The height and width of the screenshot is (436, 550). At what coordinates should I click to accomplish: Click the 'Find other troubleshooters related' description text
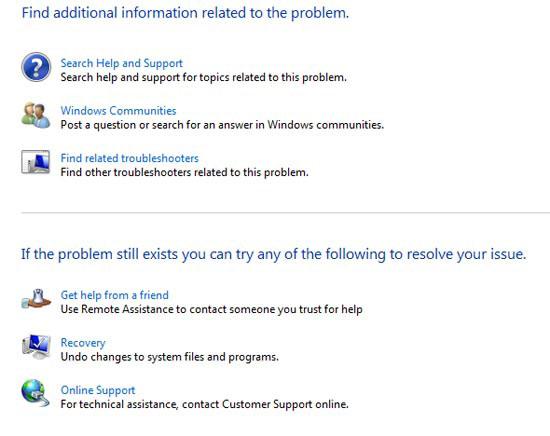point(185,172)
